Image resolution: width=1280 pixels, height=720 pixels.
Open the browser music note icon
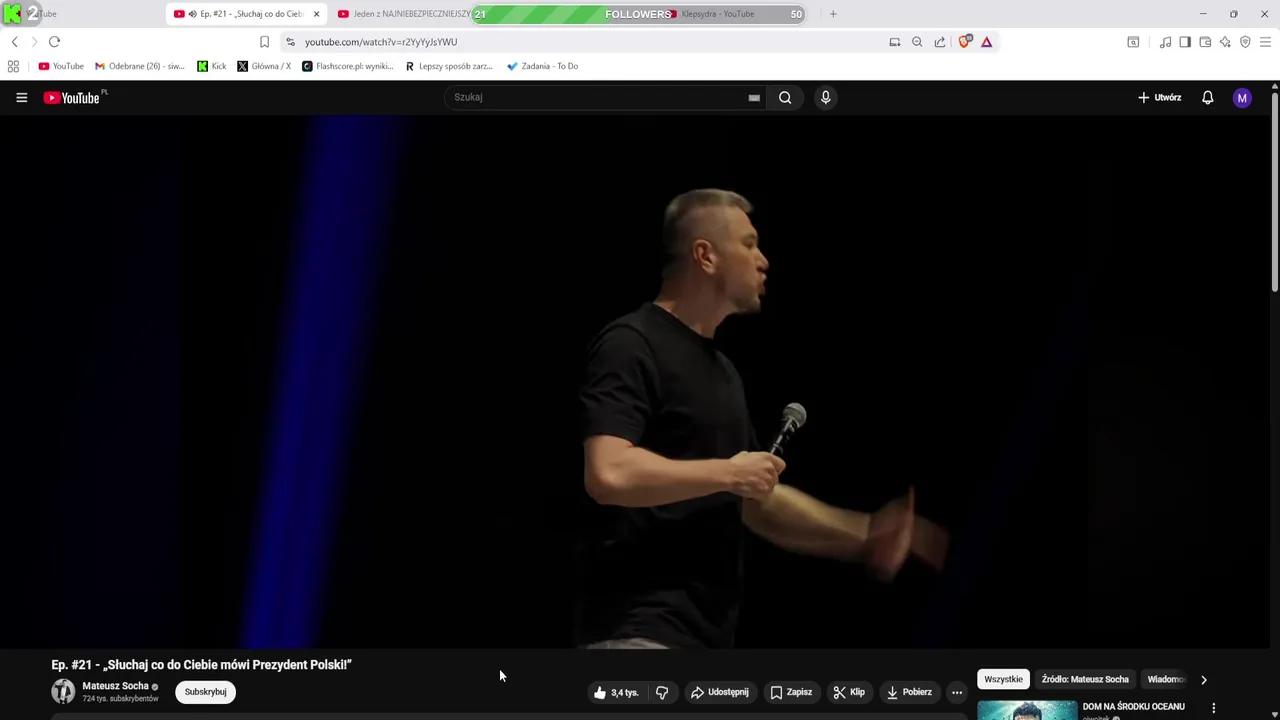tap(1165, 42)
